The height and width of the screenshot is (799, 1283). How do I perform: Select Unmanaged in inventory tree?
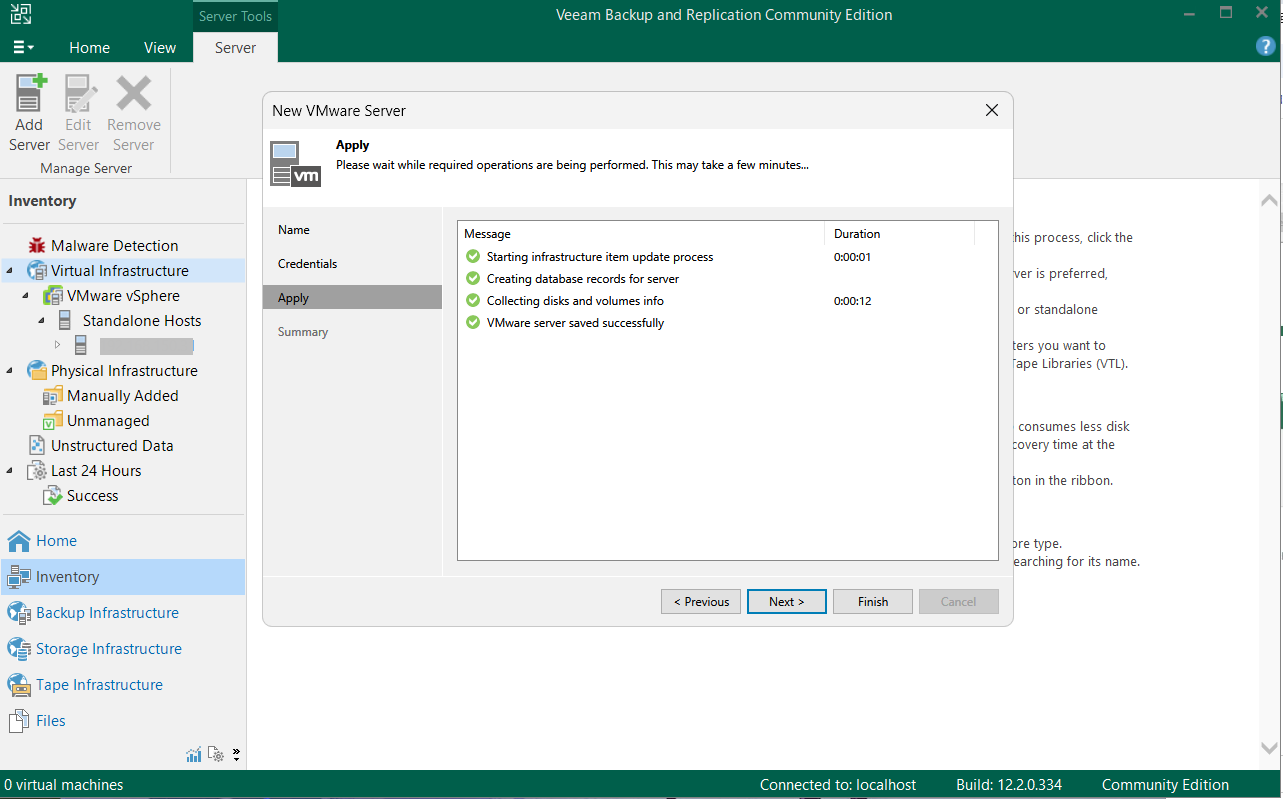point(108,420)
